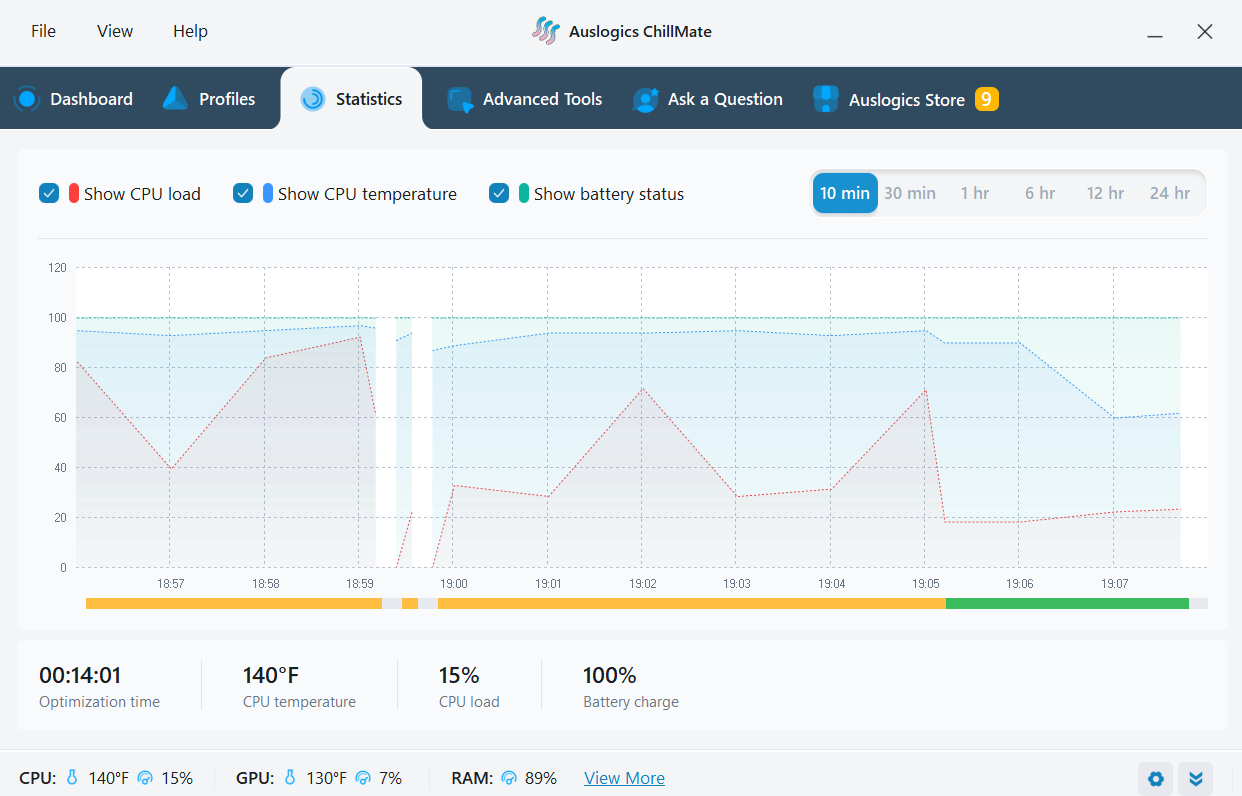The width and height of the screenshot is (1242, 796).
Task: Click the Advanced Tools icon
Action: point(458,98)
